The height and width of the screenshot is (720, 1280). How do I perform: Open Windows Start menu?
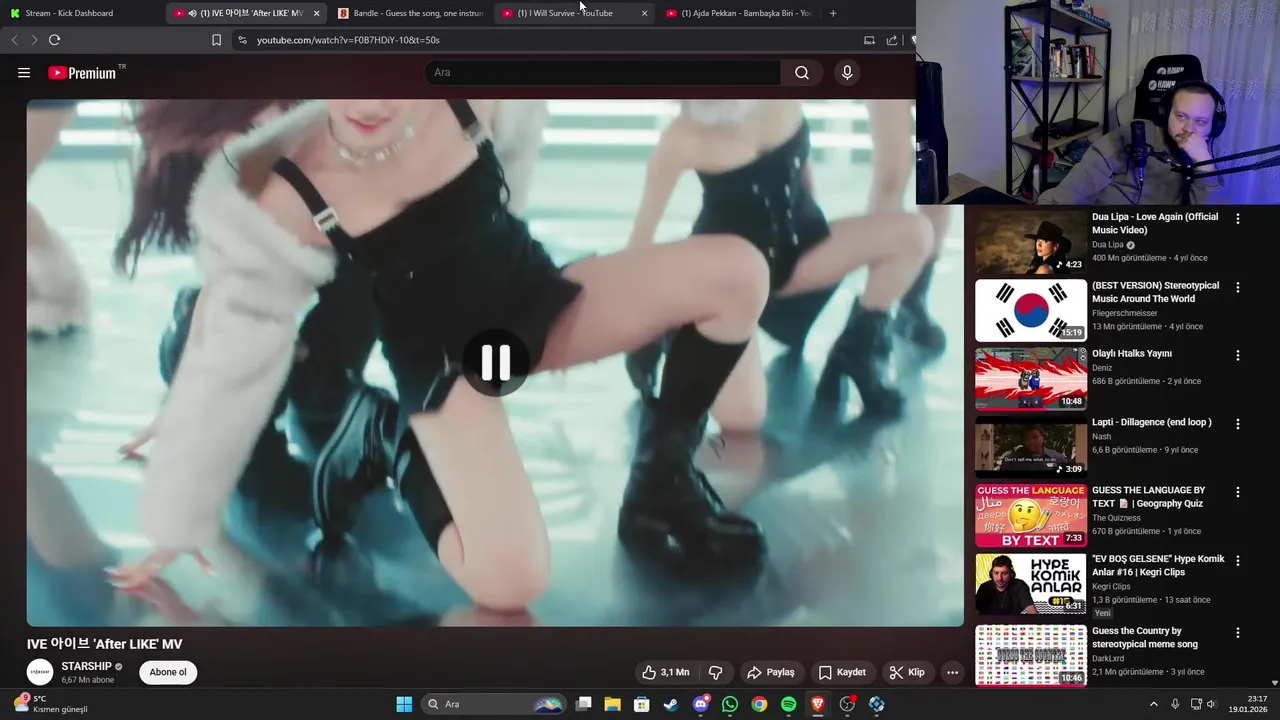404,704
